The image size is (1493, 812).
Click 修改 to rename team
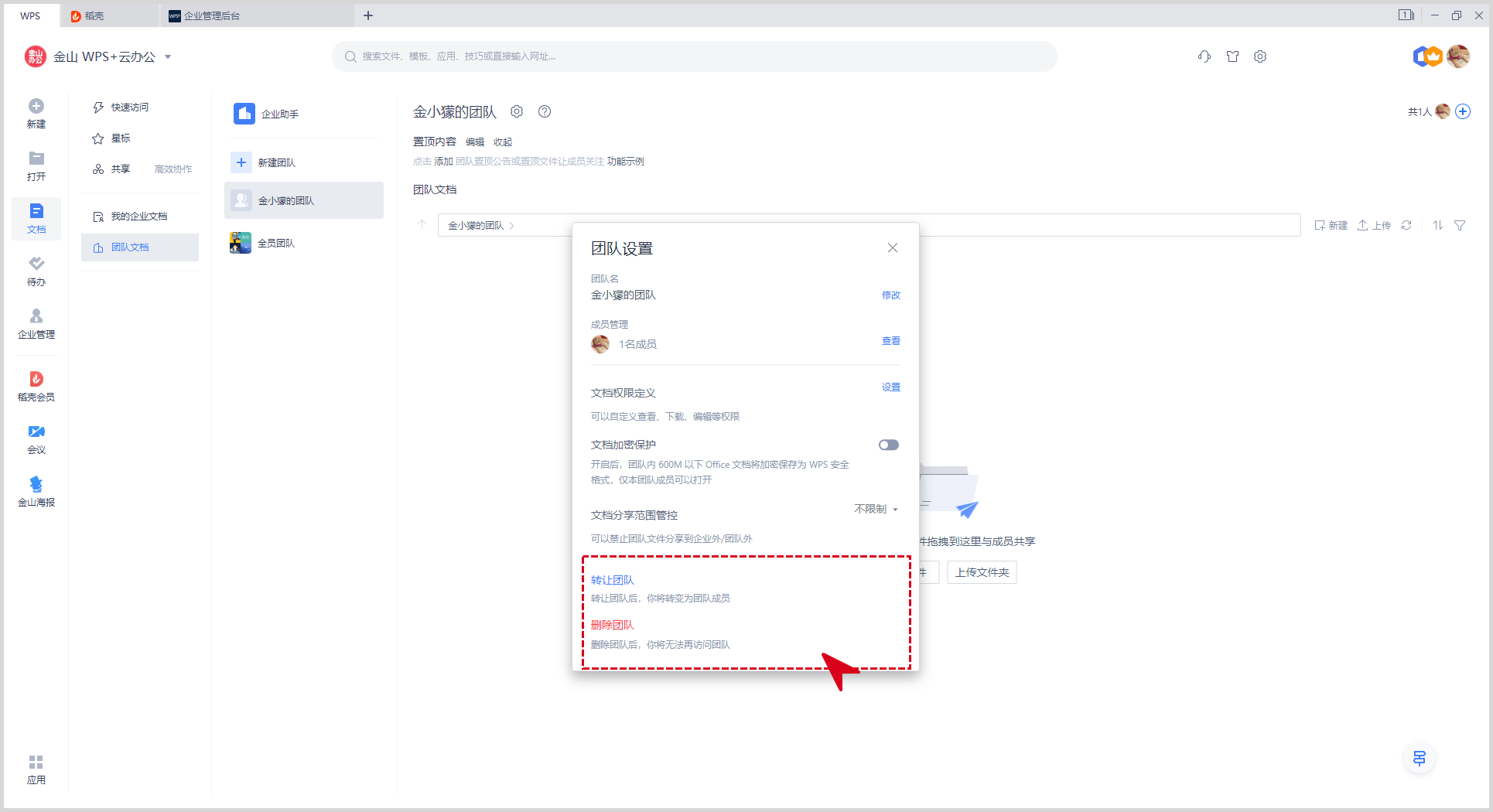[891, 295]
